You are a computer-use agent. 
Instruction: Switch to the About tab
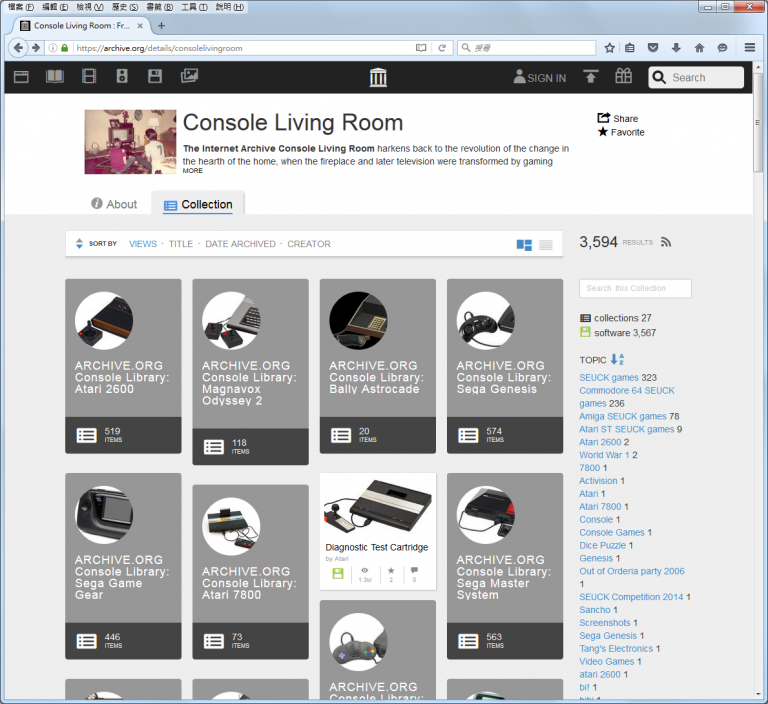(114, 204)
